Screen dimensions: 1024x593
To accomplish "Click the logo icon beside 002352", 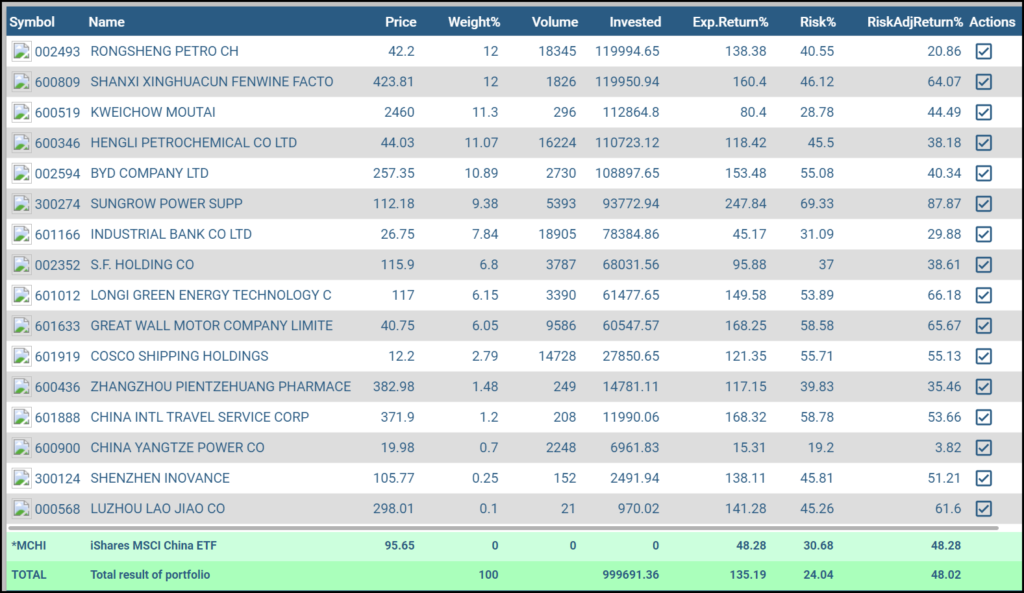I will pyautogui.click(x=21, y=264).
